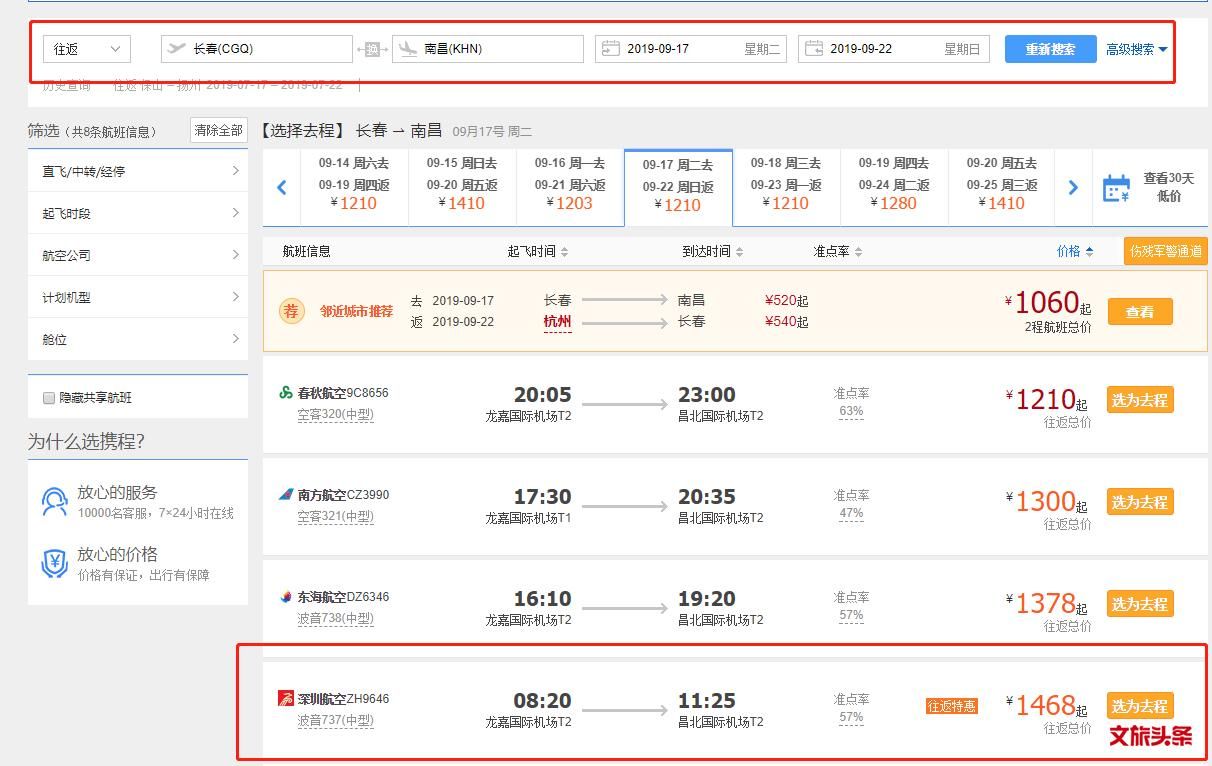Click the 伤残军警通道 button
1212x766 pixels.
(x=1165, y=251)
